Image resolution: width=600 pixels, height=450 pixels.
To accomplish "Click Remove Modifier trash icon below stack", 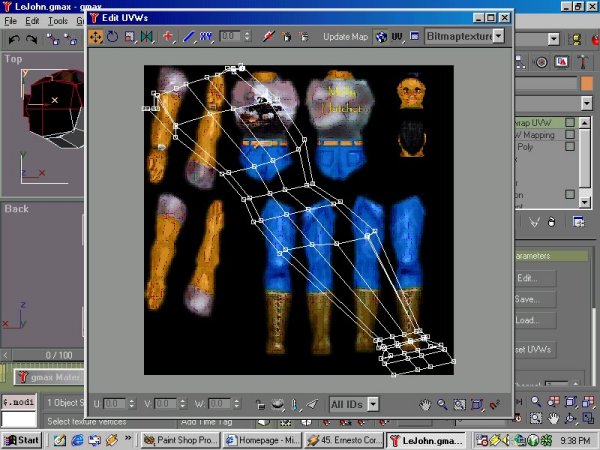I will (x=551, y=222).
